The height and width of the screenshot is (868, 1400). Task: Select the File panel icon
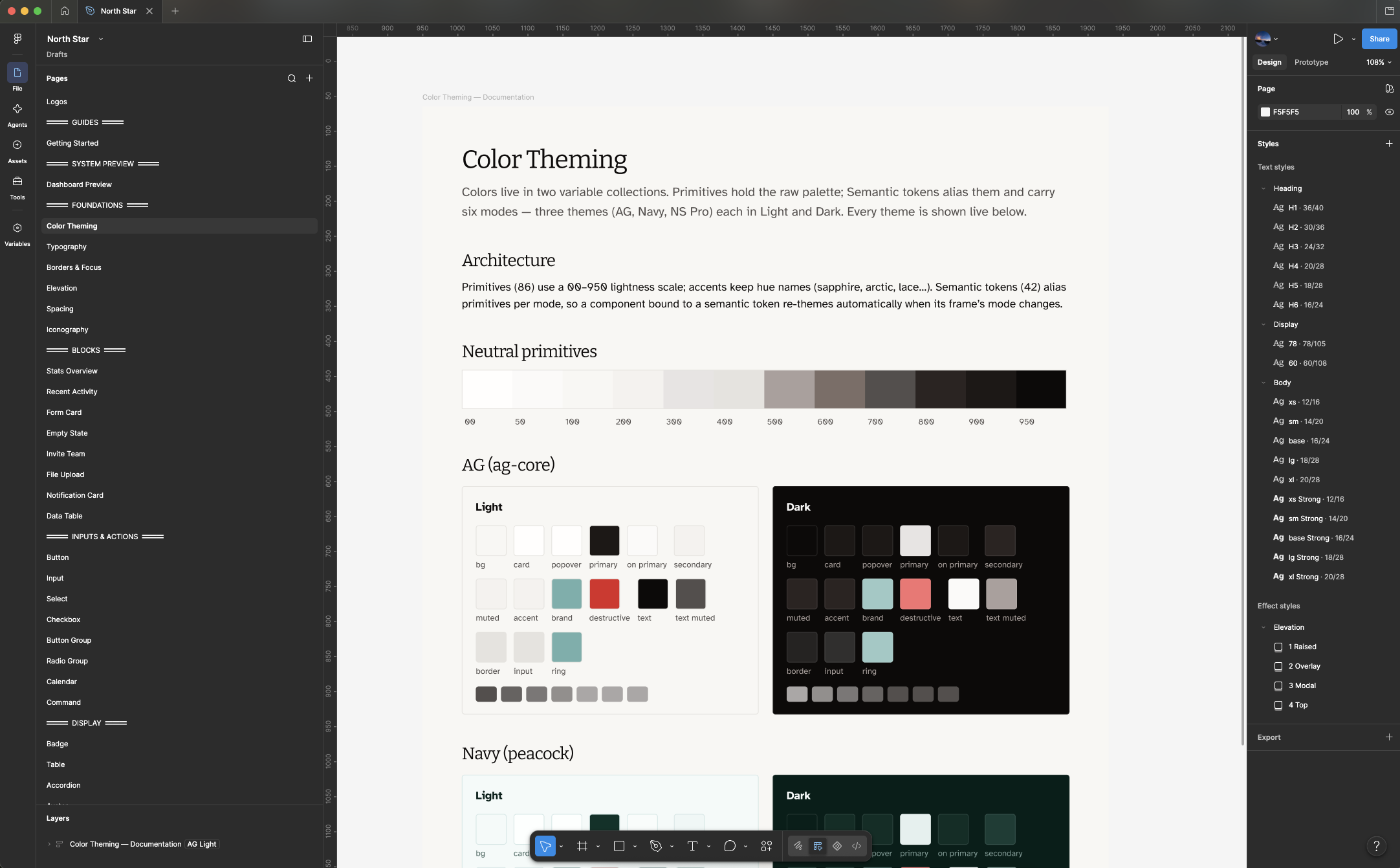(x=17, y=72)
